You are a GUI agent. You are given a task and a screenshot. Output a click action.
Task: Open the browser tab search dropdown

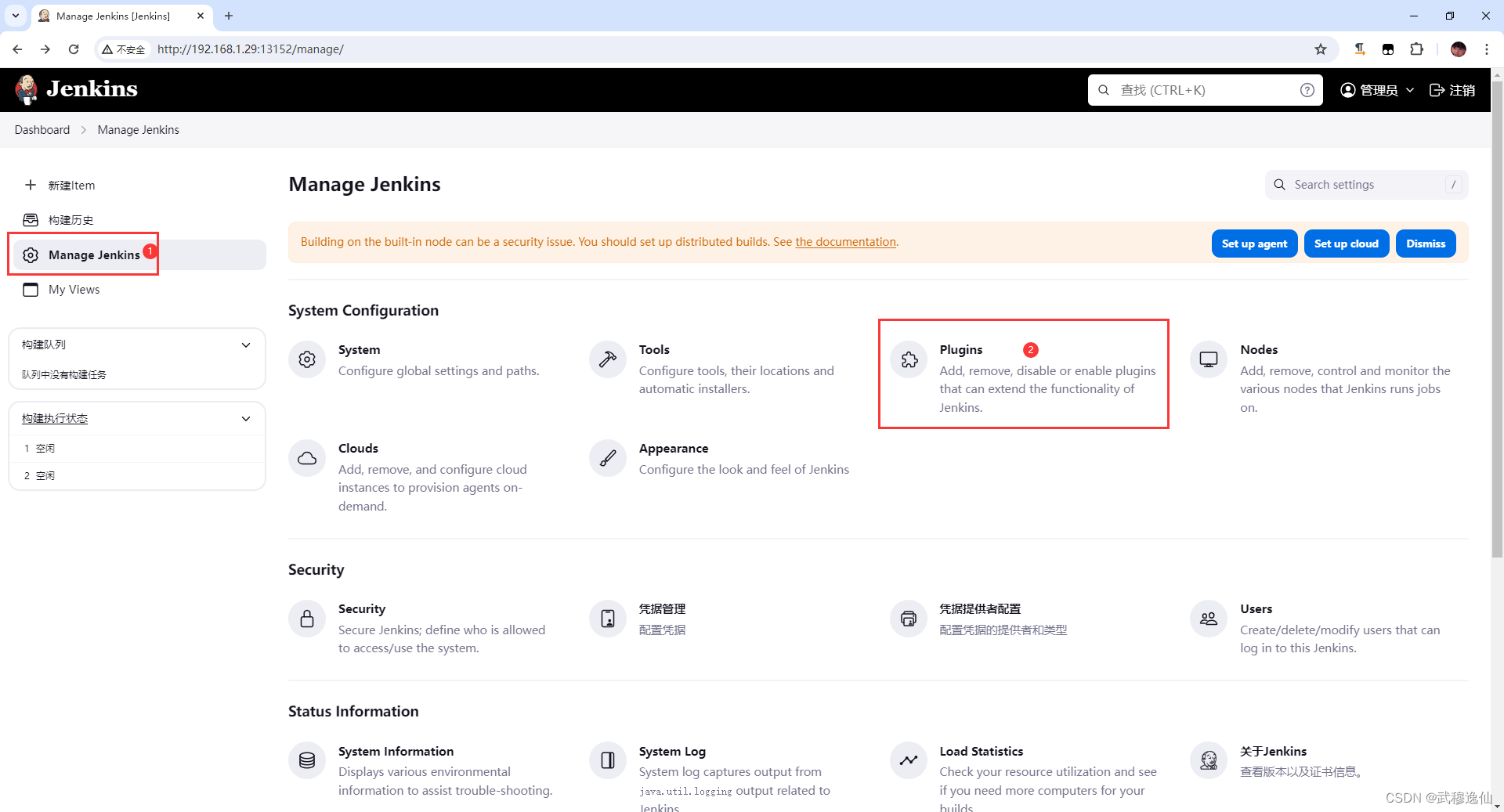click(x=15, y=16)
